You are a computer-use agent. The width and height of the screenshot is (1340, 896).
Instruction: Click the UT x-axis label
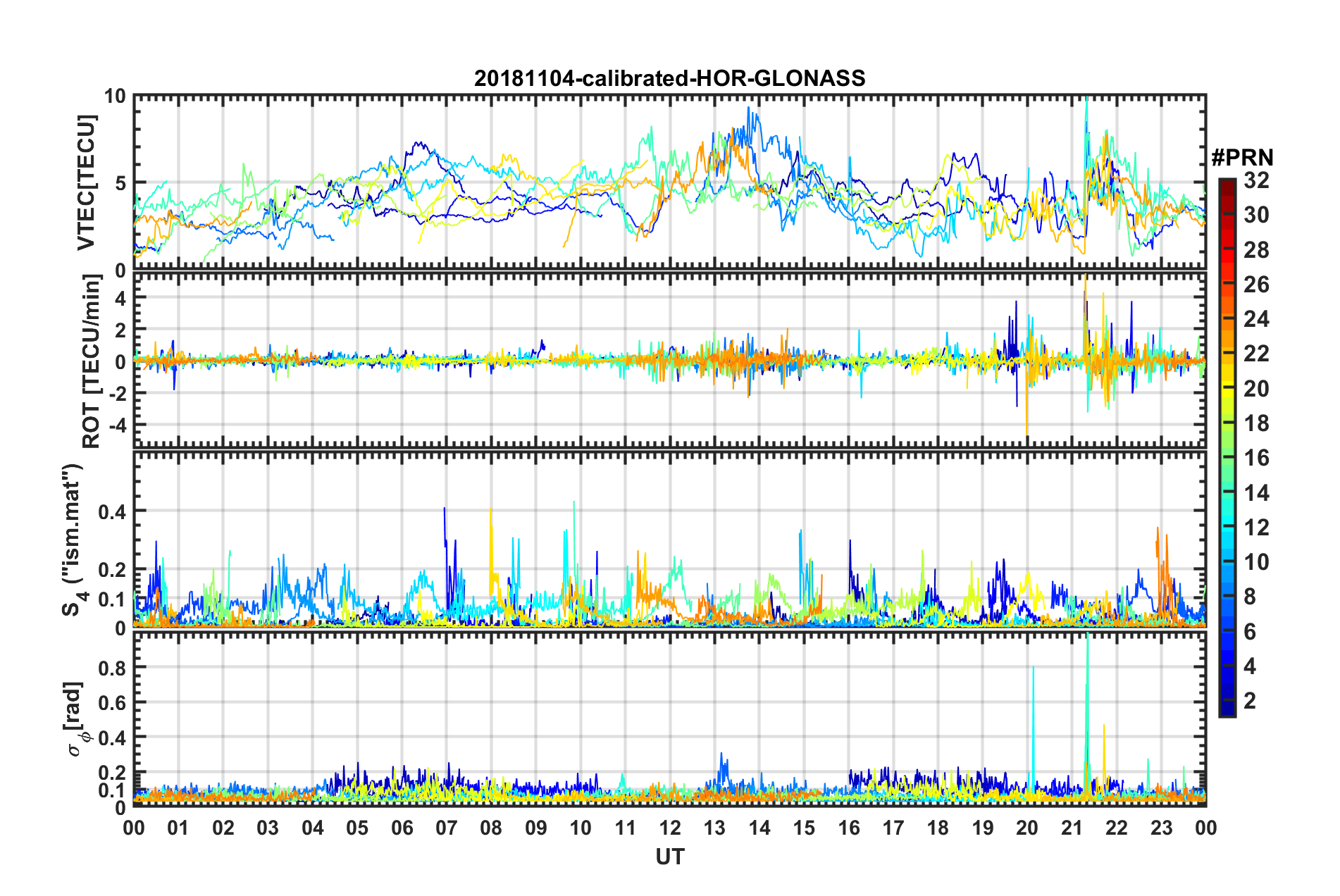pyautogui.click(x=669, y=856)
